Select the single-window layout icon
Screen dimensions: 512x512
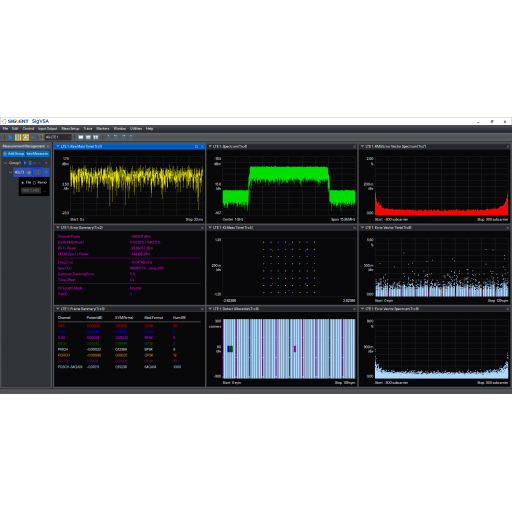point(81,137)
